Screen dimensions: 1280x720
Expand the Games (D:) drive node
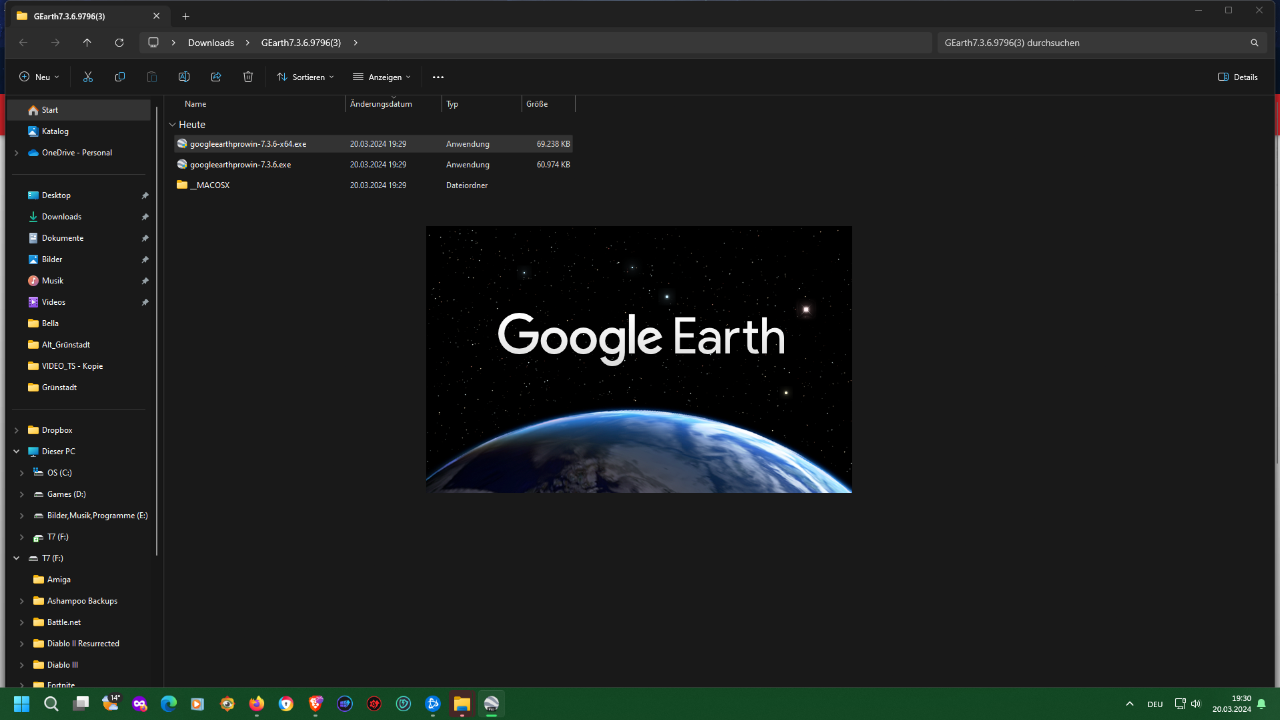[22, 494]
